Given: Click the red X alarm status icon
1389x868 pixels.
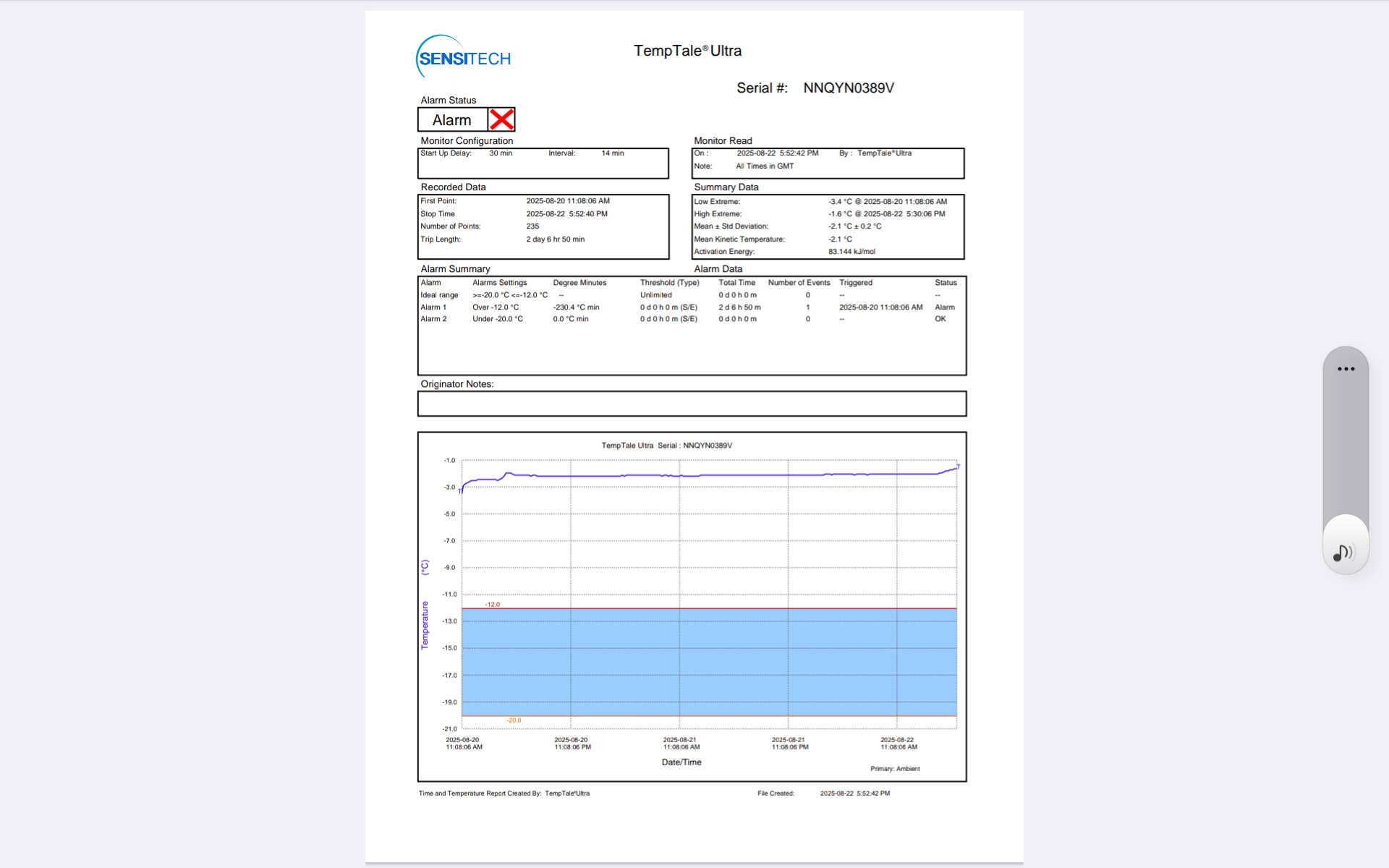Looking at the screenshot, I should (501, 119).
